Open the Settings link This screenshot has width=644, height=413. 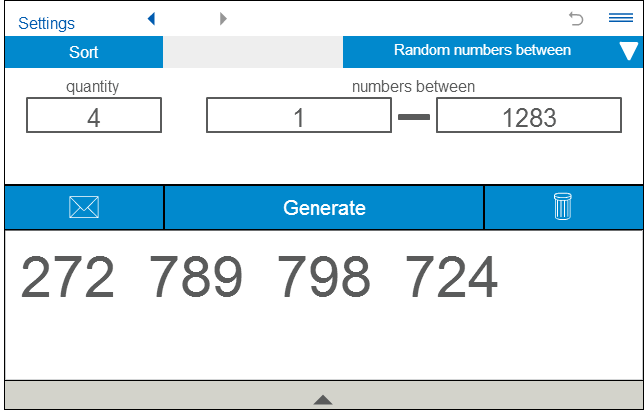point(46,22)
